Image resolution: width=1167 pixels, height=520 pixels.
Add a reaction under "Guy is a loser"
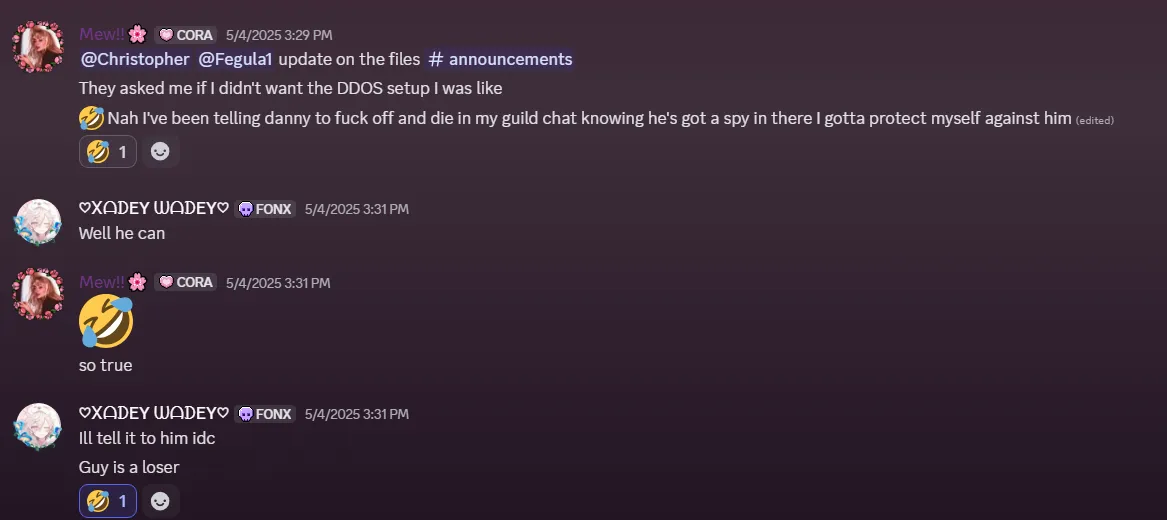pyautogui.click(x=160, y=501)
